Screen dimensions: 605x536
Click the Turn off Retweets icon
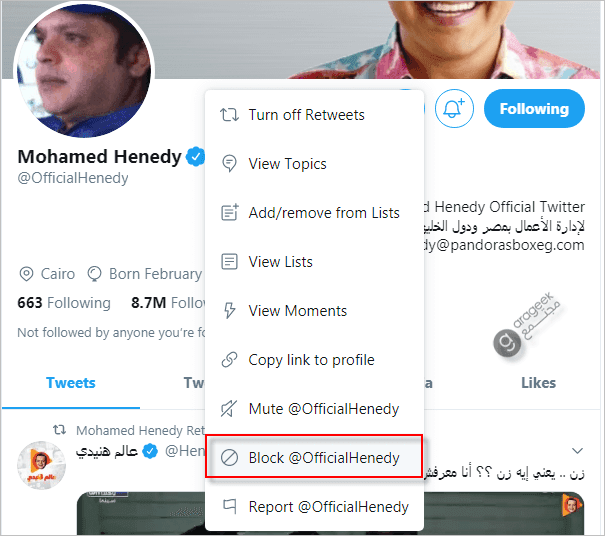229,115
